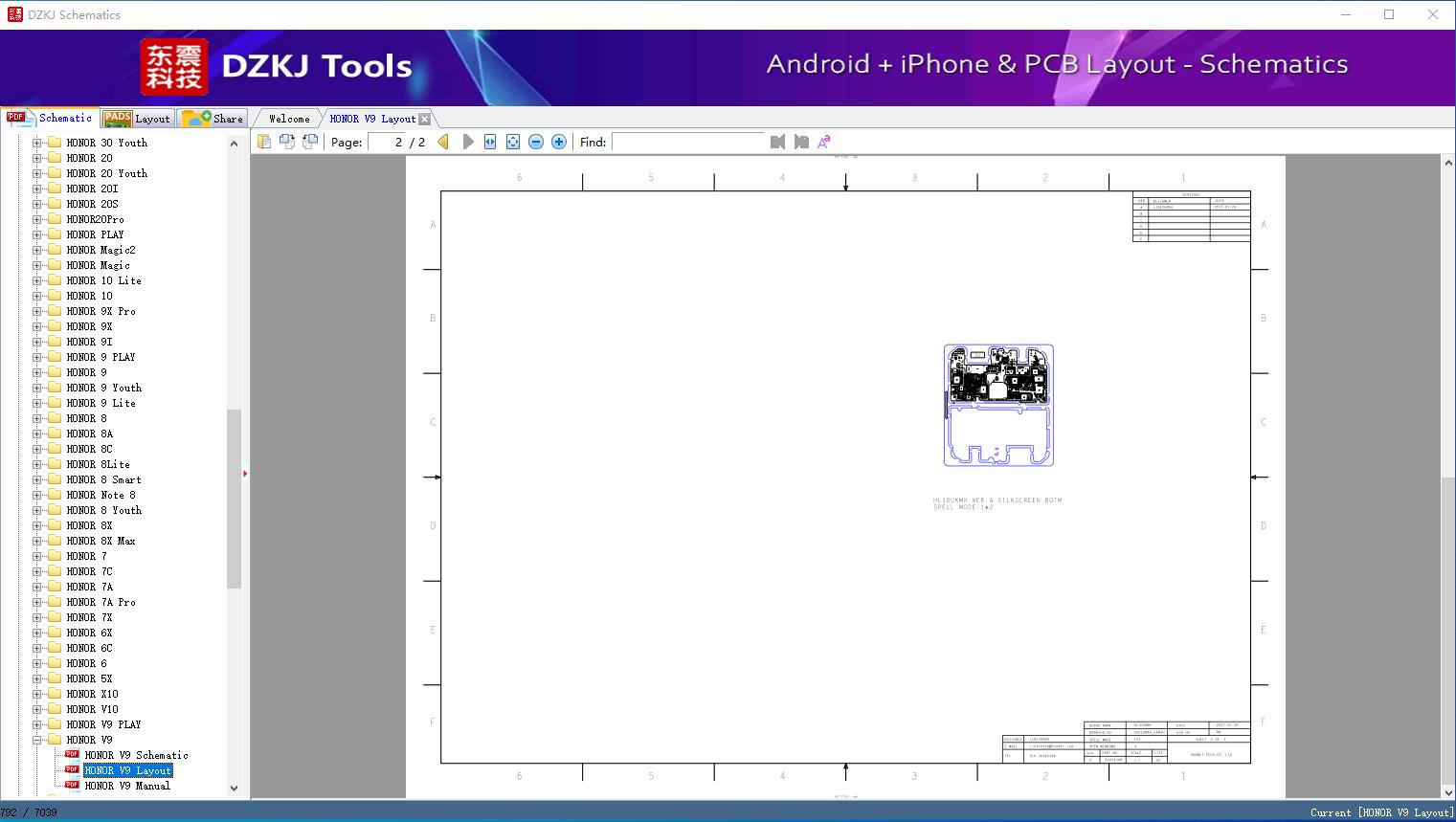Fit whole page in view
1456x822 pixels.
(x=513, y=142)
